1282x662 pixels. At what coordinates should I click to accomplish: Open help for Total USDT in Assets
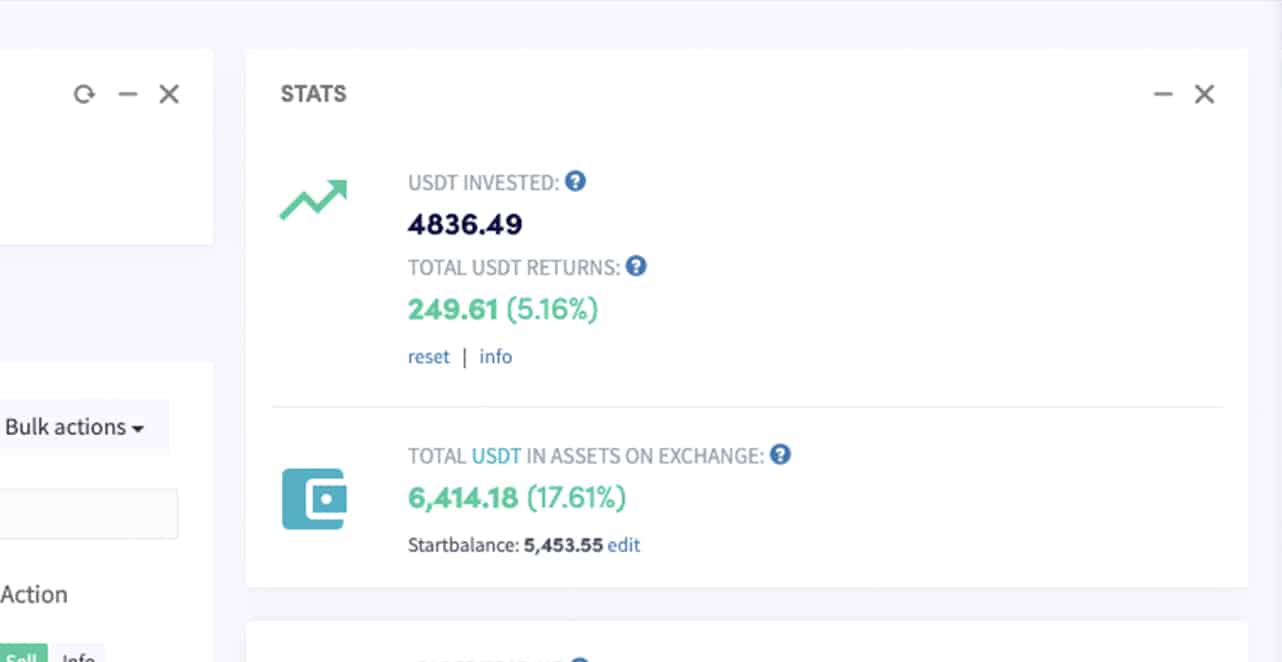click(x=780, y=454)
